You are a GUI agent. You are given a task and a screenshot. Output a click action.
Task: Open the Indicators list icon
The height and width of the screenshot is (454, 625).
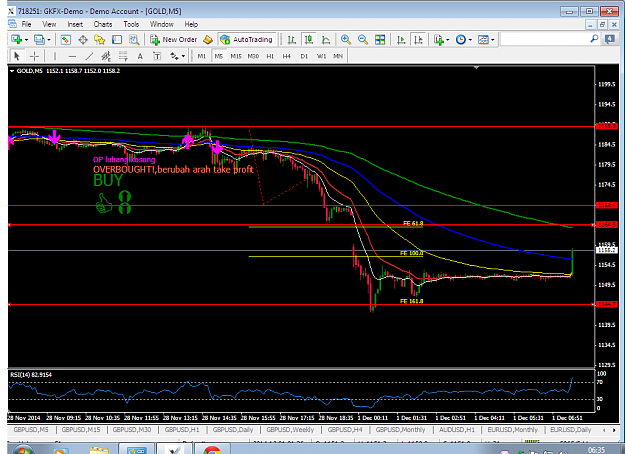[x=439, y=39]
